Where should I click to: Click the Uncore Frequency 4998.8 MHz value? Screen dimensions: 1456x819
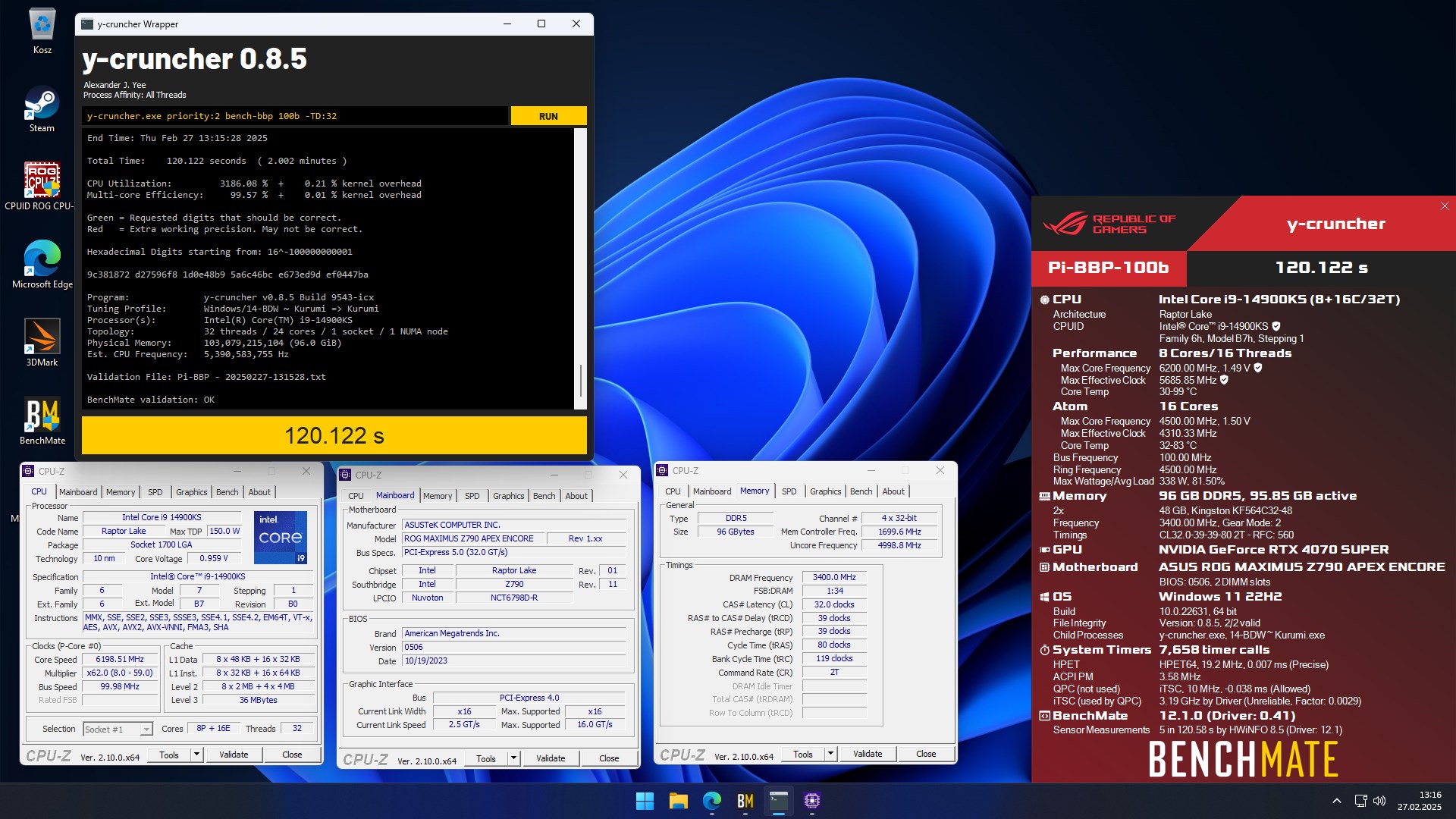pyautogui.click(x=899, y=545)
